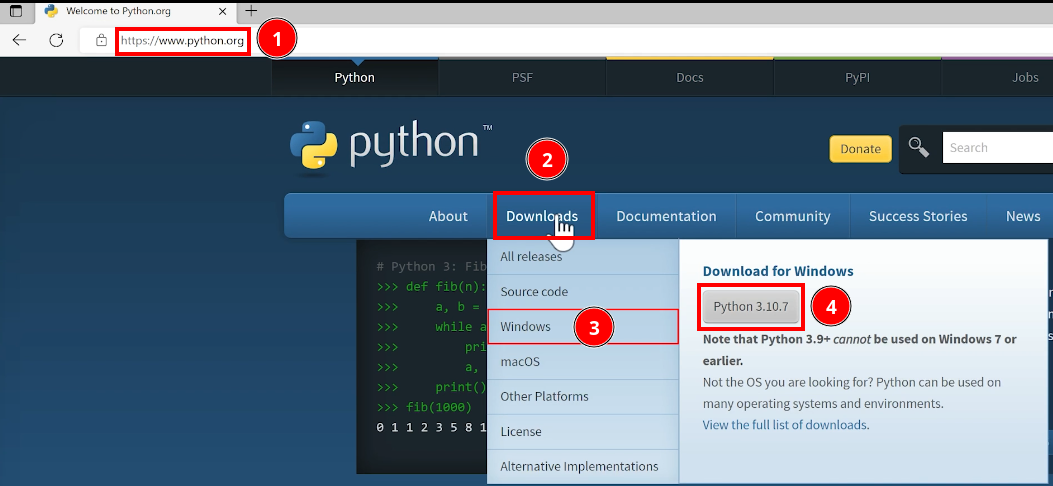The width and height of the screenshot is (1053, 486).
Task: Open a new tab with plus icon
Action: click(251, 11)
